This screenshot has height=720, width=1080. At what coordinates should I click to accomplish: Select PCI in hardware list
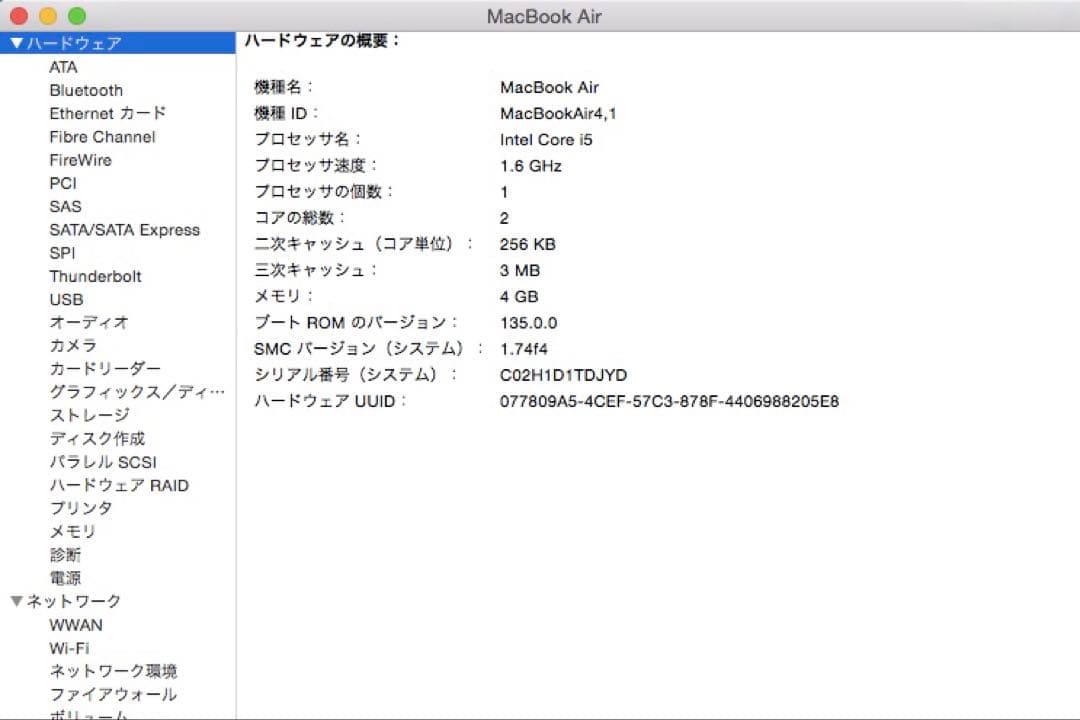tap(63, 183)
